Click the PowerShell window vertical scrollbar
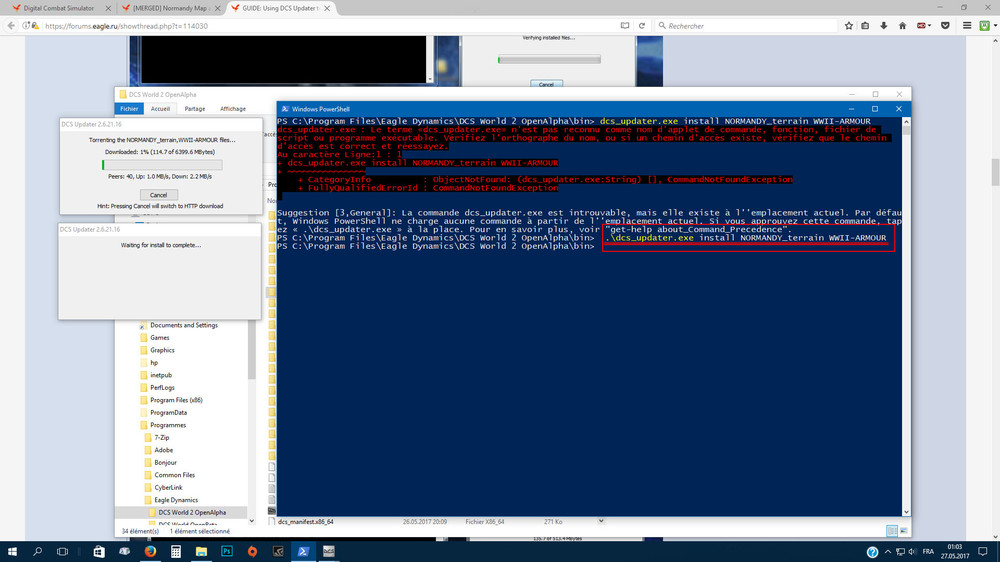 pos(906,316)
